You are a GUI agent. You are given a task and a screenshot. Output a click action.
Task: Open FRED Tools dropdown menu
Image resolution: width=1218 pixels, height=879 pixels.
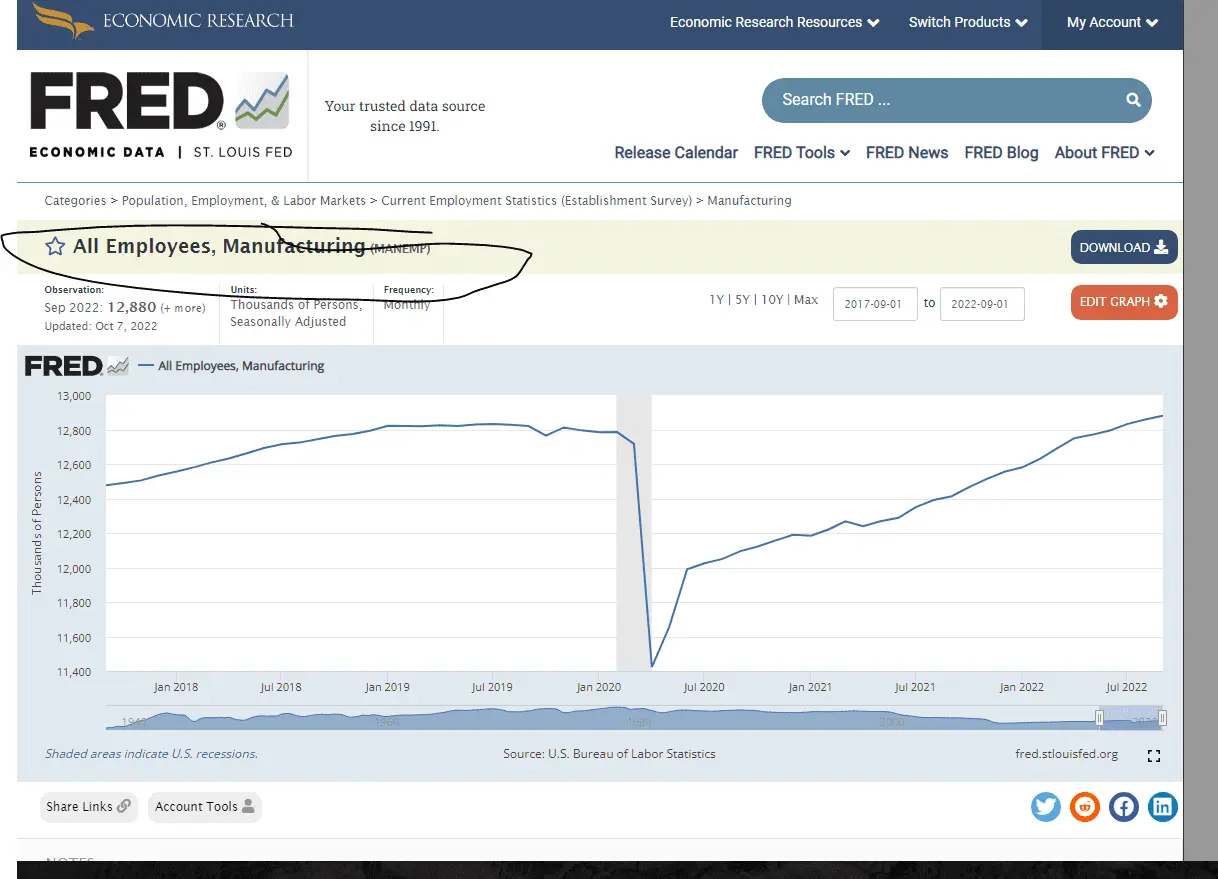pyautogui.click(x=801, y=152)
